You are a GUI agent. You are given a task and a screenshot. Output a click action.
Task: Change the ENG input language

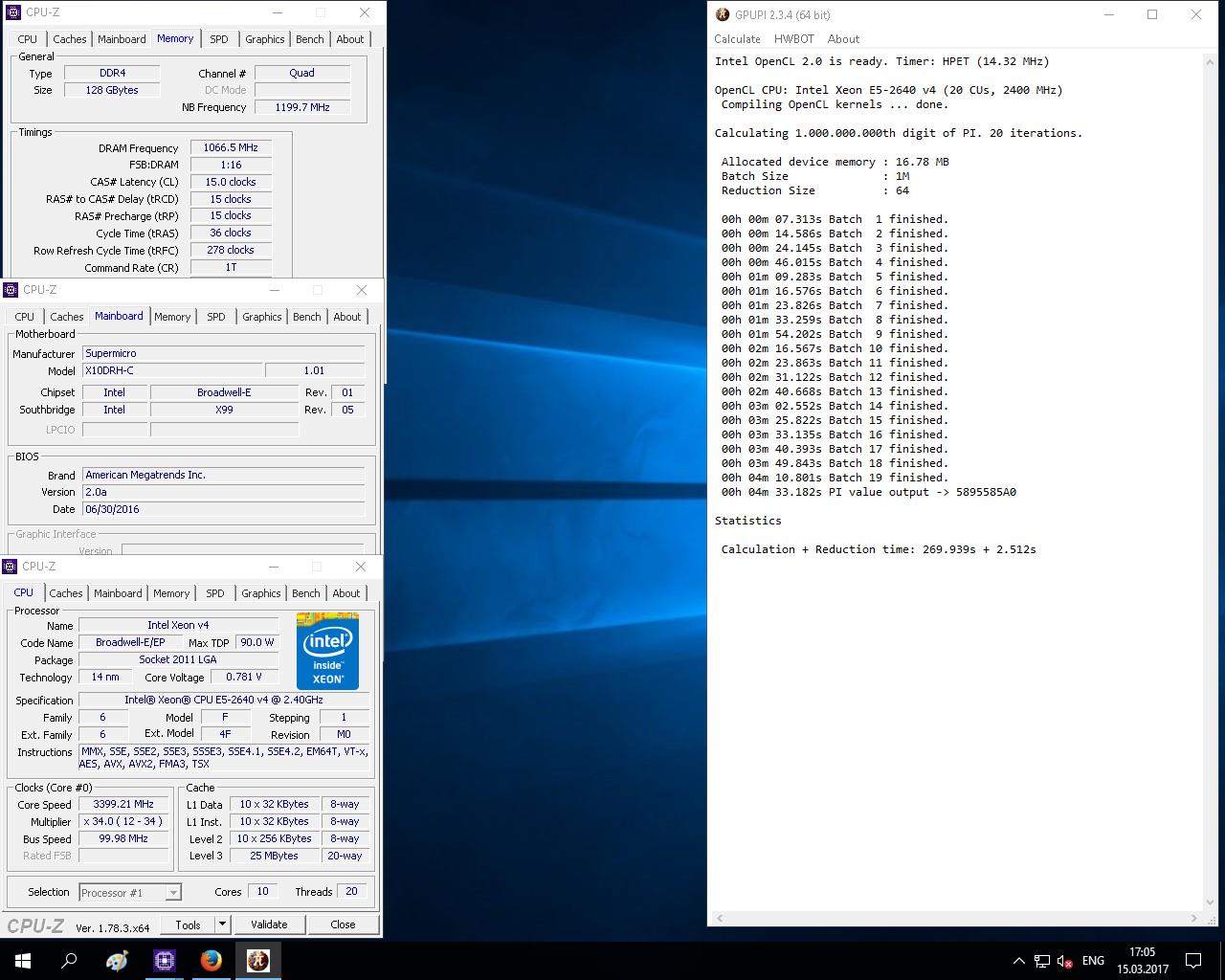tap(1093, 961)
